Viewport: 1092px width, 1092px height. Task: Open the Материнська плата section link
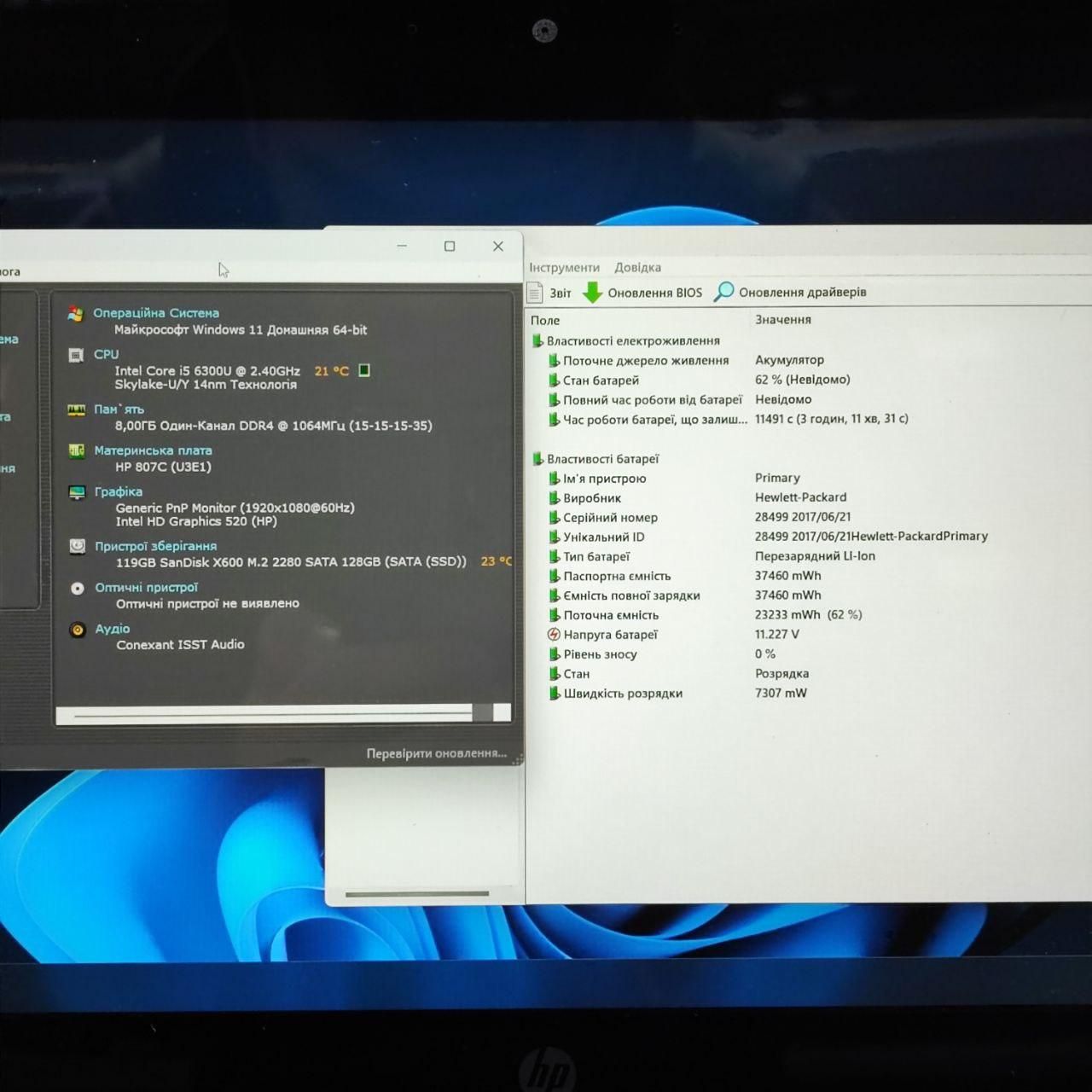click(x=153, y=450)
